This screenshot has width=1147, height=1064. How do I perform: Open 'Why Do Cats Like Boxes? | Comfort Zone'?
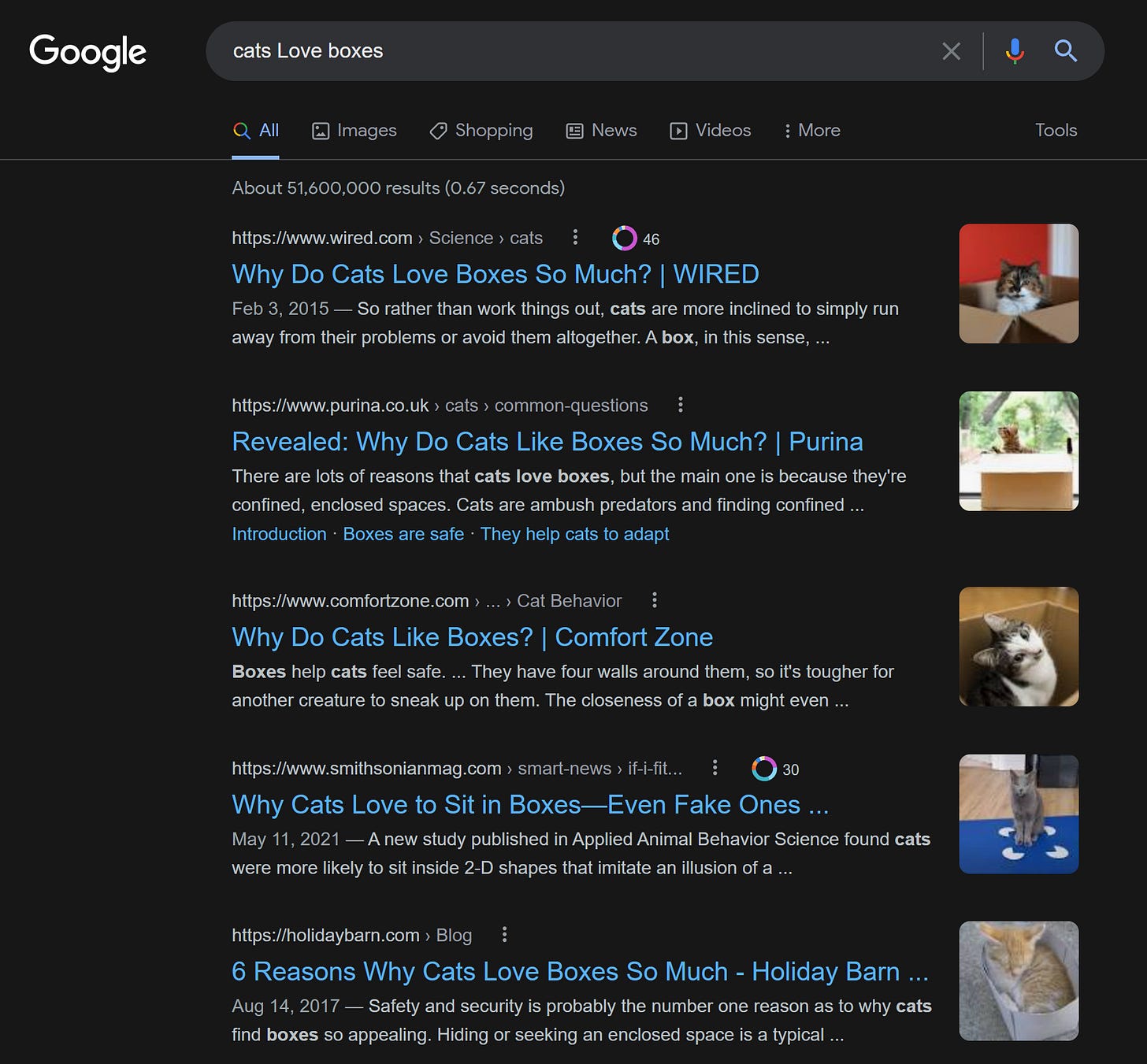[x=473, y=637]
